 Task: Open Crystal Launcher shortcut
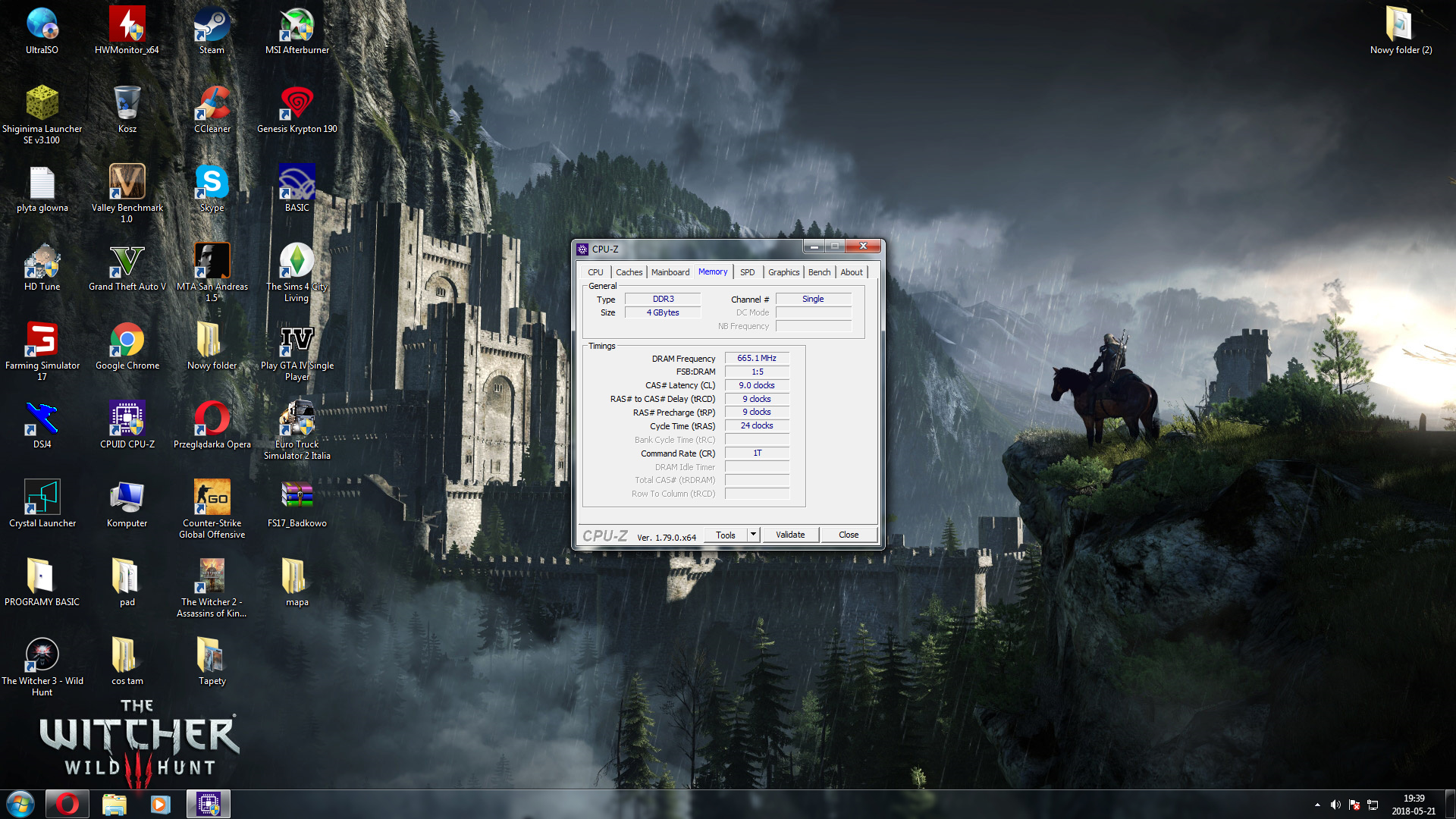(42, 504)
